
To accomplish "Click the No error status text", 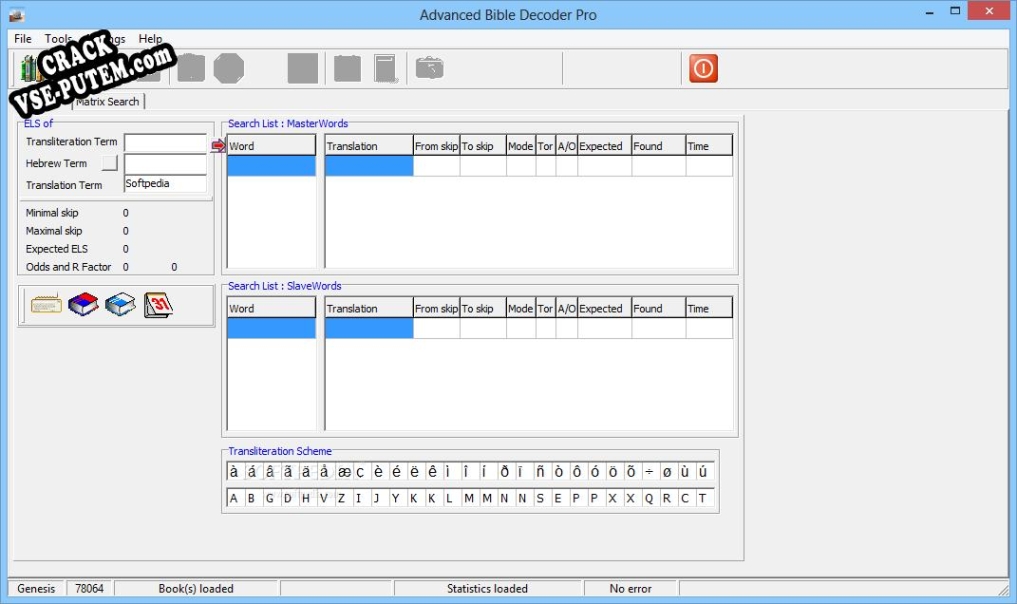I will 630,588.
